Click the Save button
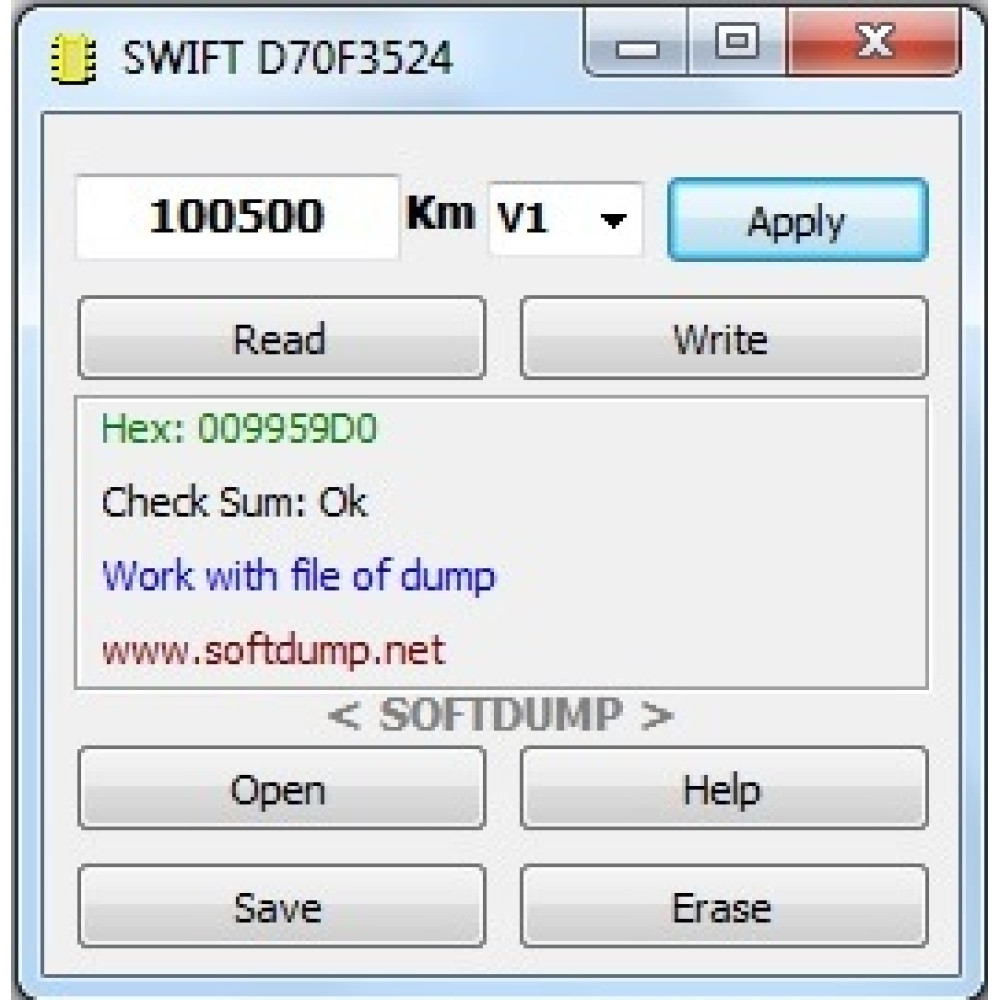This screenshot has height=1000, width=1000. [x=281, y=906]
